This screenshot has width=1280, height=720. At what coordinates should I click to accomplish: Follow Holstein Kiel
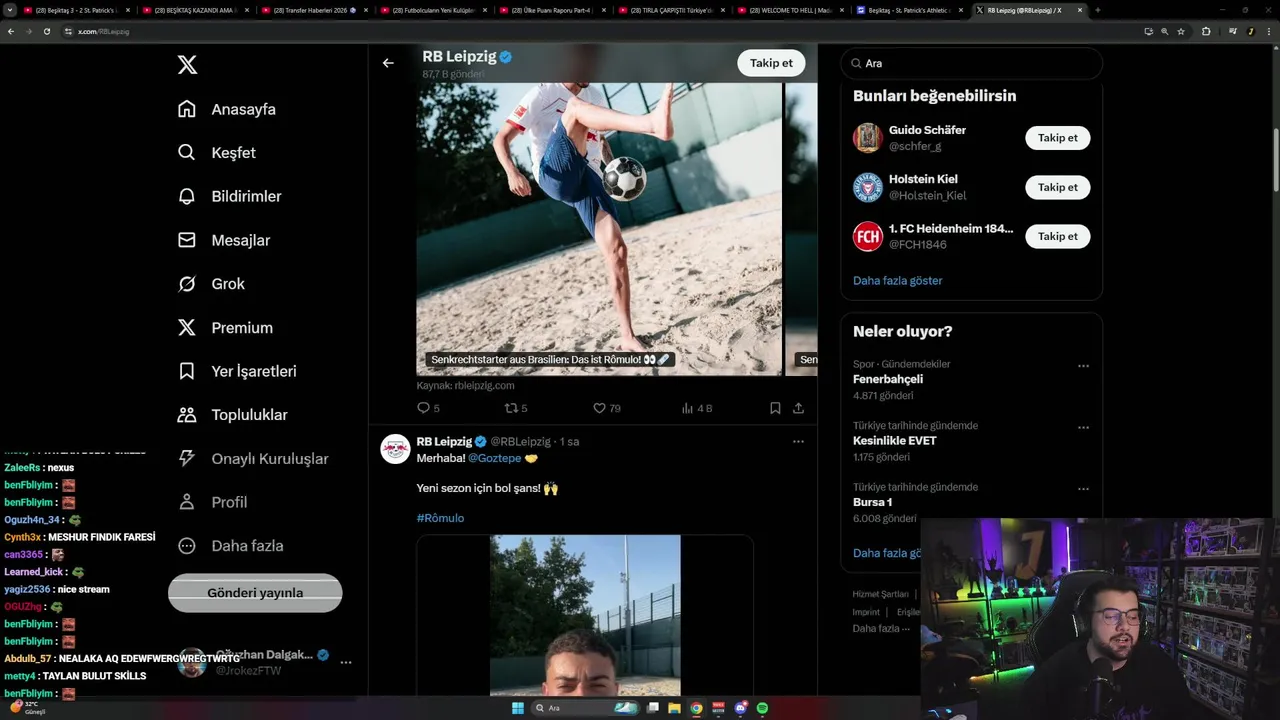(x=1057, y=187)
